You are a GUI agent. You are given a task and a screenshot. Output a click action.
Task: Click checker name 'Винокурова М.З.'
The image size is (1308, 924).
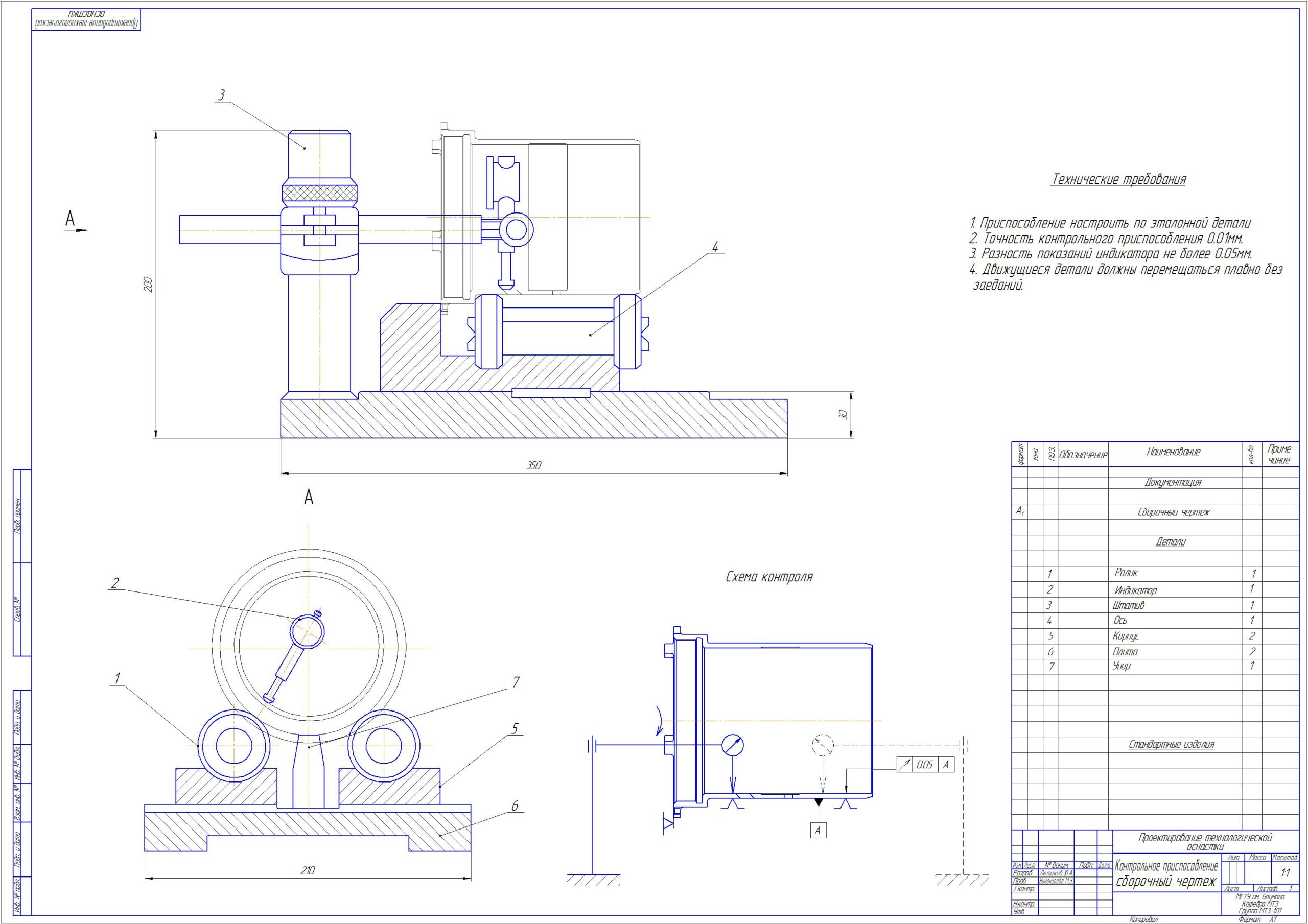pos(1057,881)
